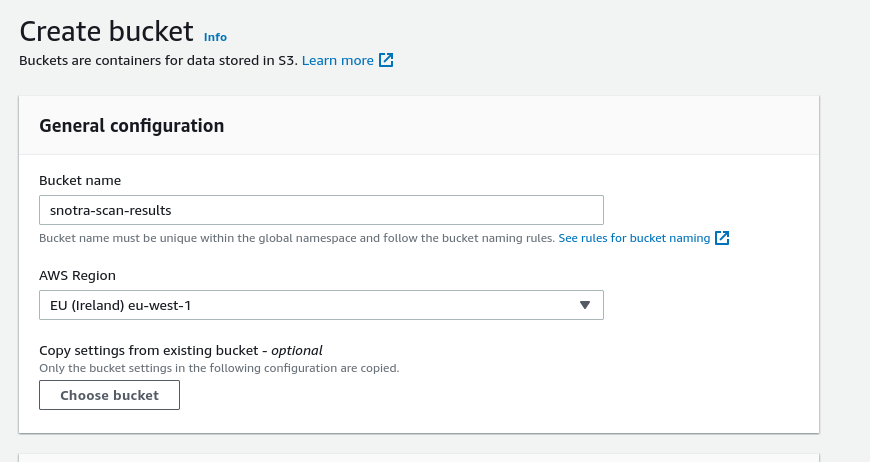Click external-link icon beside bucket naming rules
This screenshot has height=462, width=870.
(722, 238)
